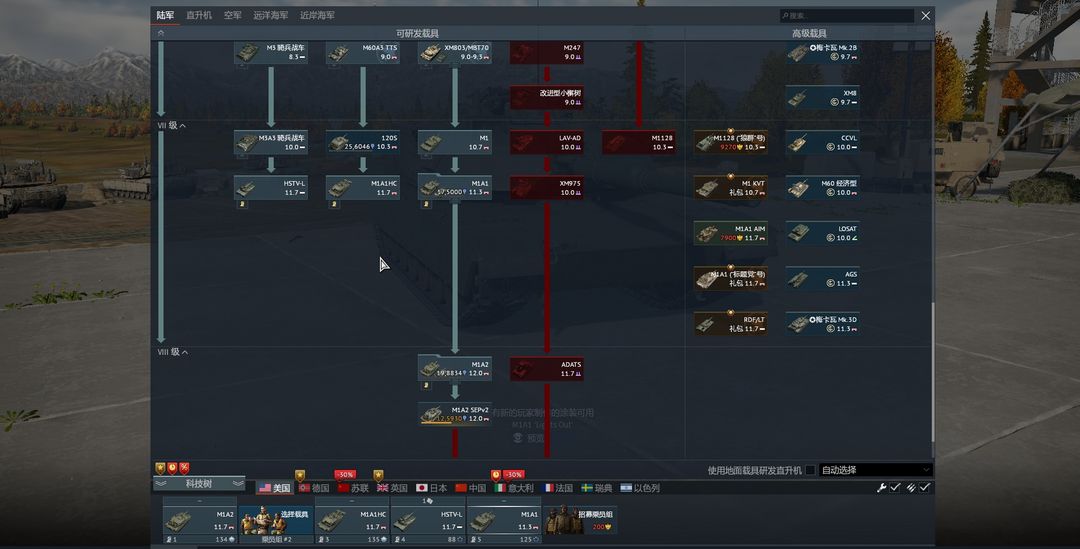Select the 梅卡瓦 Mk.3D card
This screenshot has height=549, width=1080.
(x=822, y=324)
